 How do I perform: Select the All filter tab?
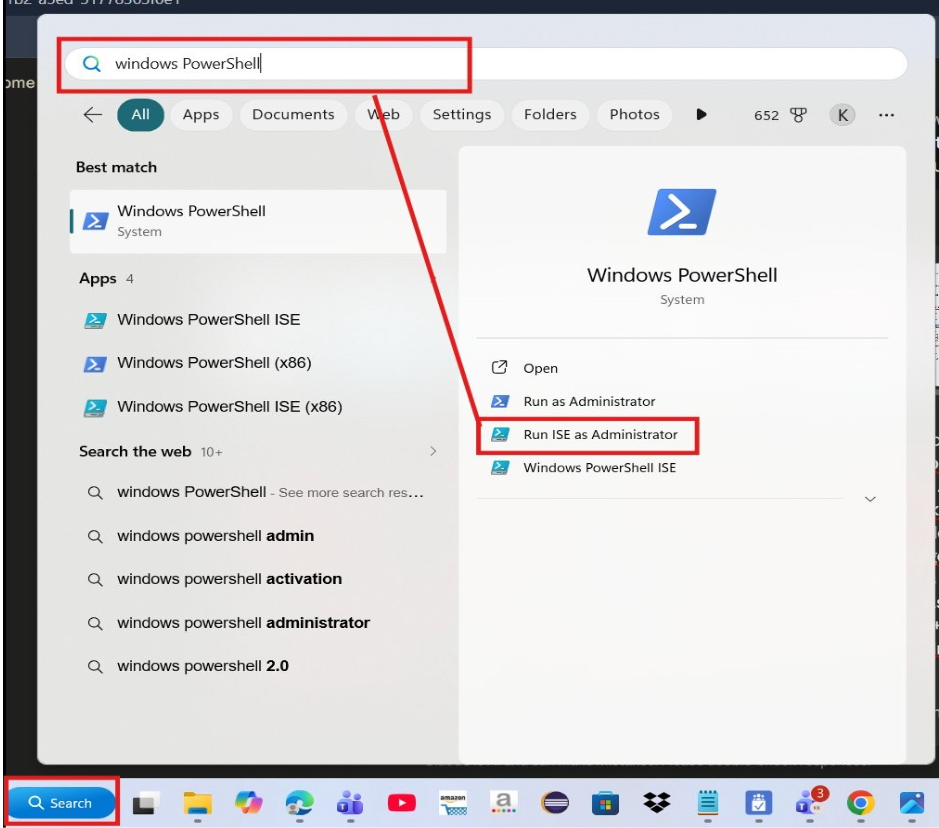(x=141, y=114)
